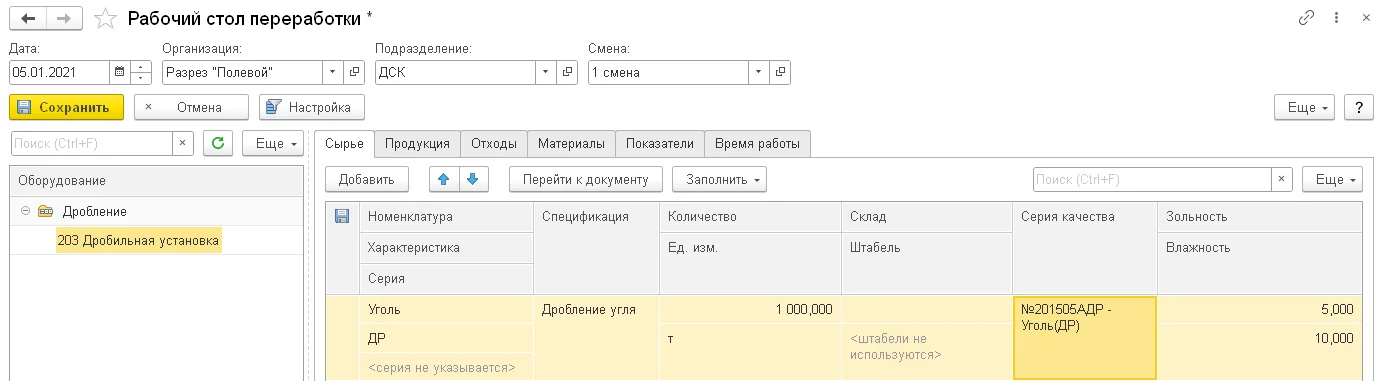The height and width of the screenshot is (381, 1390).
Task: Select the Зольность value 5,000
Action: (1260, 310)
